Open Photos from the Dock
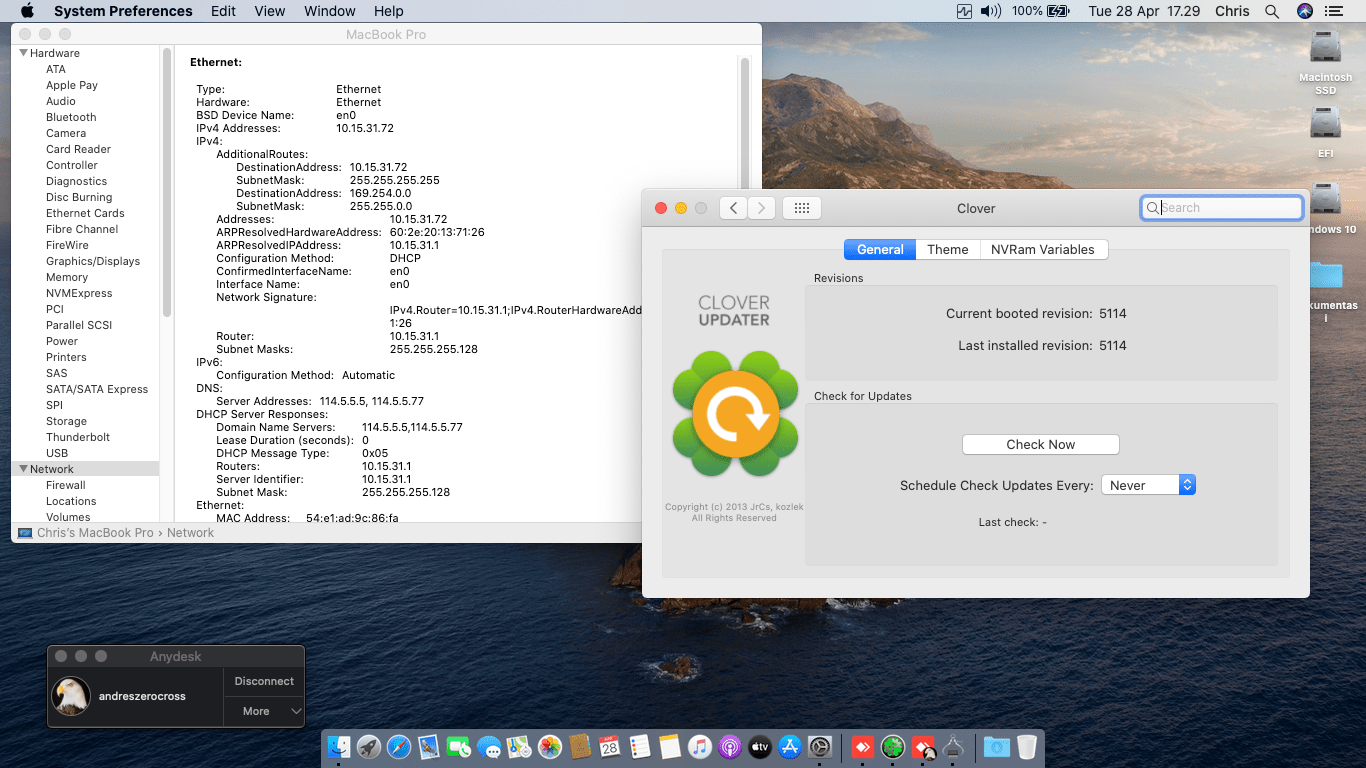 (x=550, y=746)
